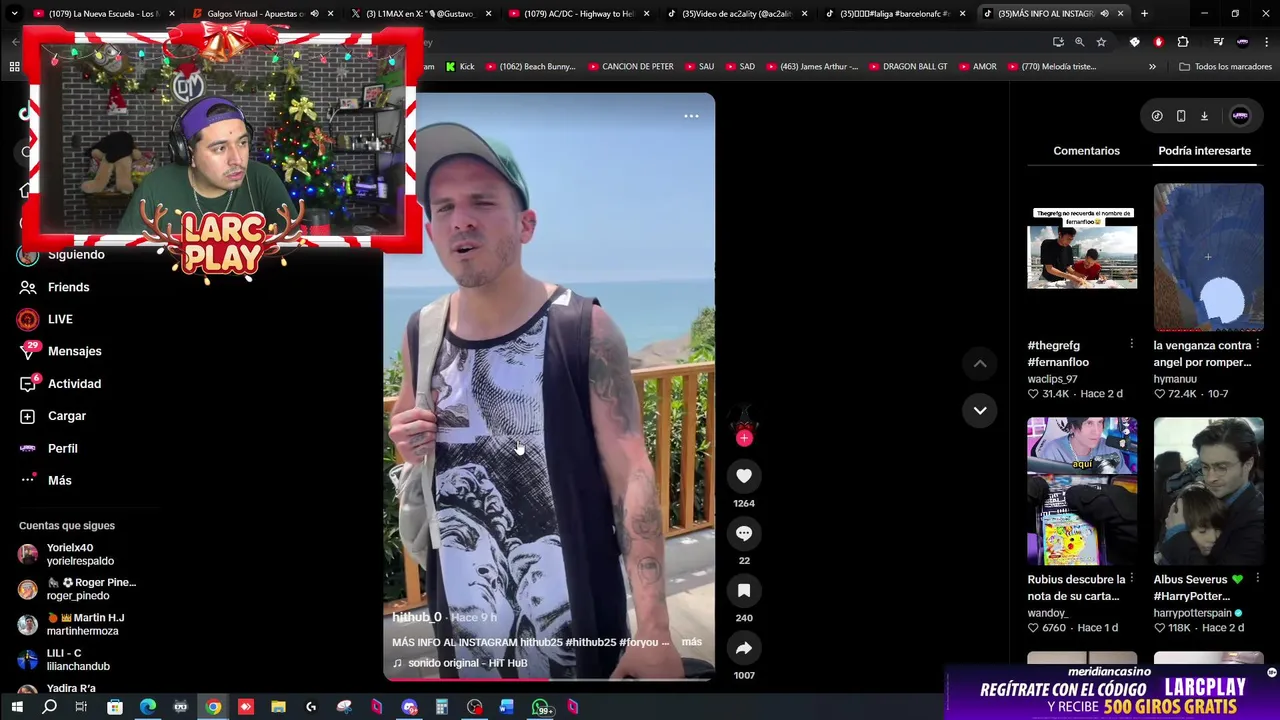
Task: Open Microsoft Word from the taskbar
Action: click(x=507, y=707)
